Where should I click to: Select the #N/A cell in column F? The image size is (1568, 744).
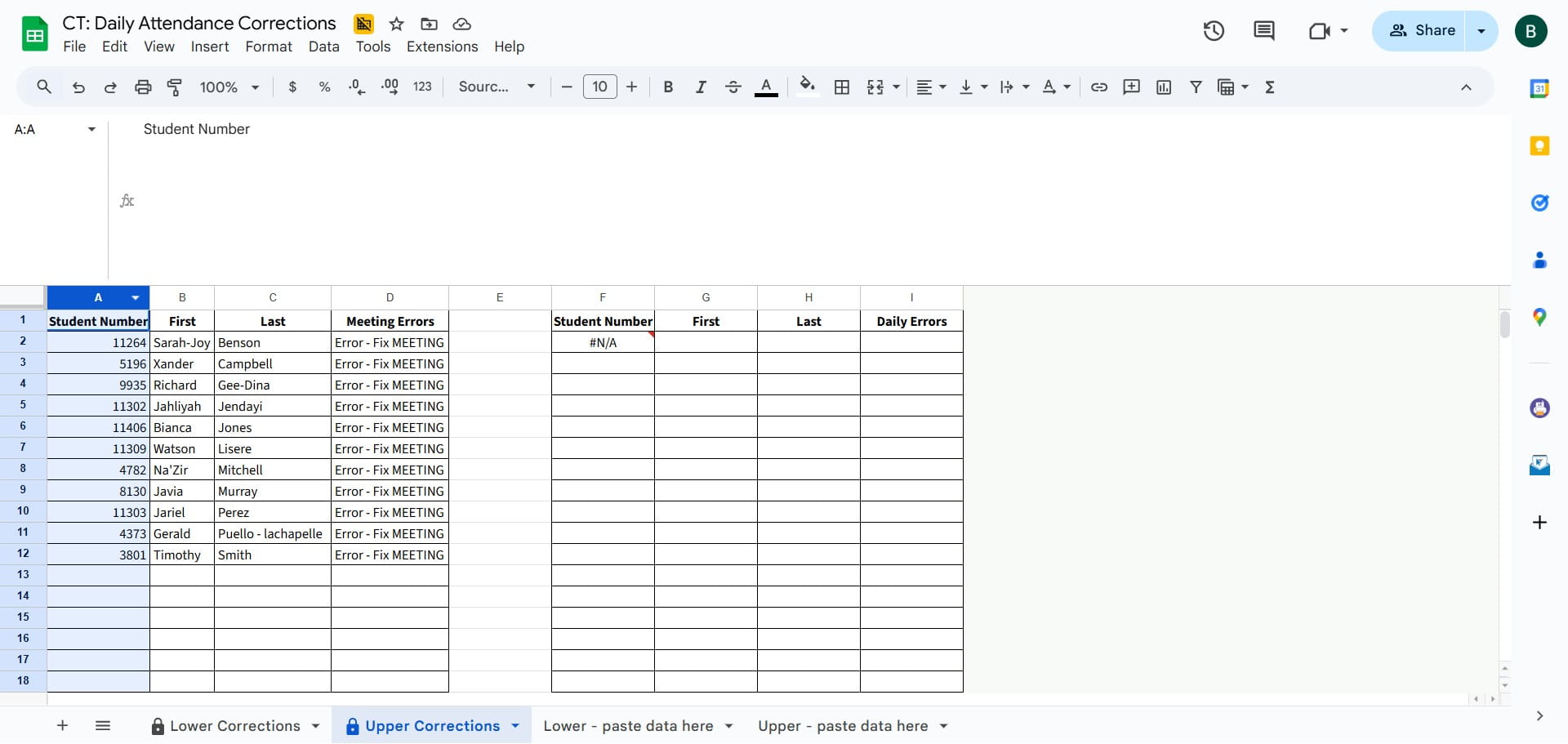tap(603, 343)
